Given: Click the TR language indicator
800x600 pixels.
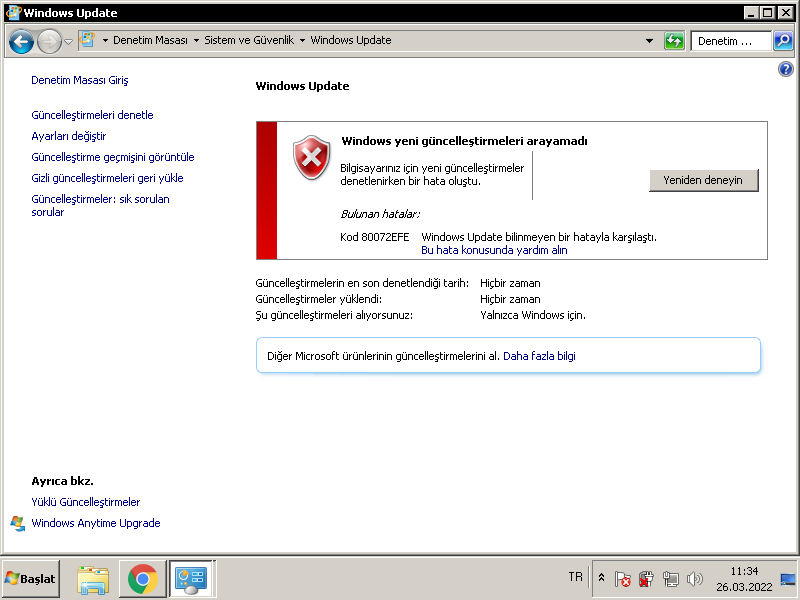Looking at the screenshot, I should (576, 577).
